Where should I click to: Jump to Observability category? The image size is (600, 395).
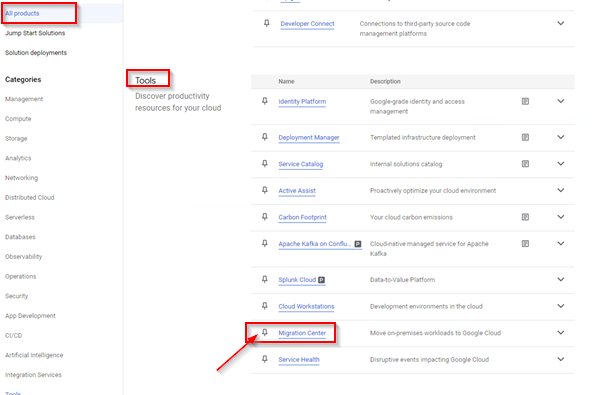pyautogui.click(x=23, y=257)
